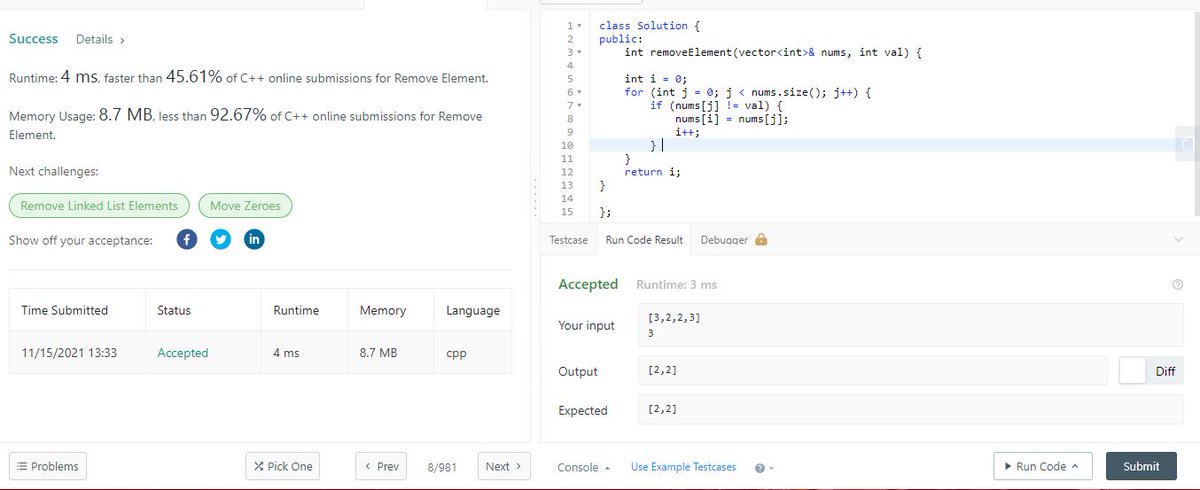The width and height of the screenshot is (1200, 490).
Task: Open the Problems list
Action: coord(47,466)
